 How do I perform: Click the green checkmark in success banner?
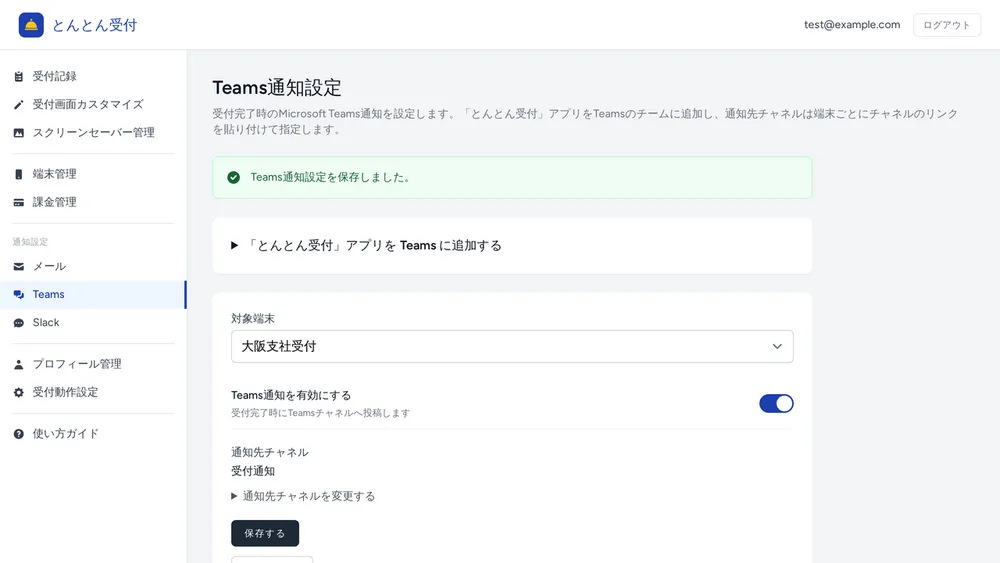(x=233, y=177)
